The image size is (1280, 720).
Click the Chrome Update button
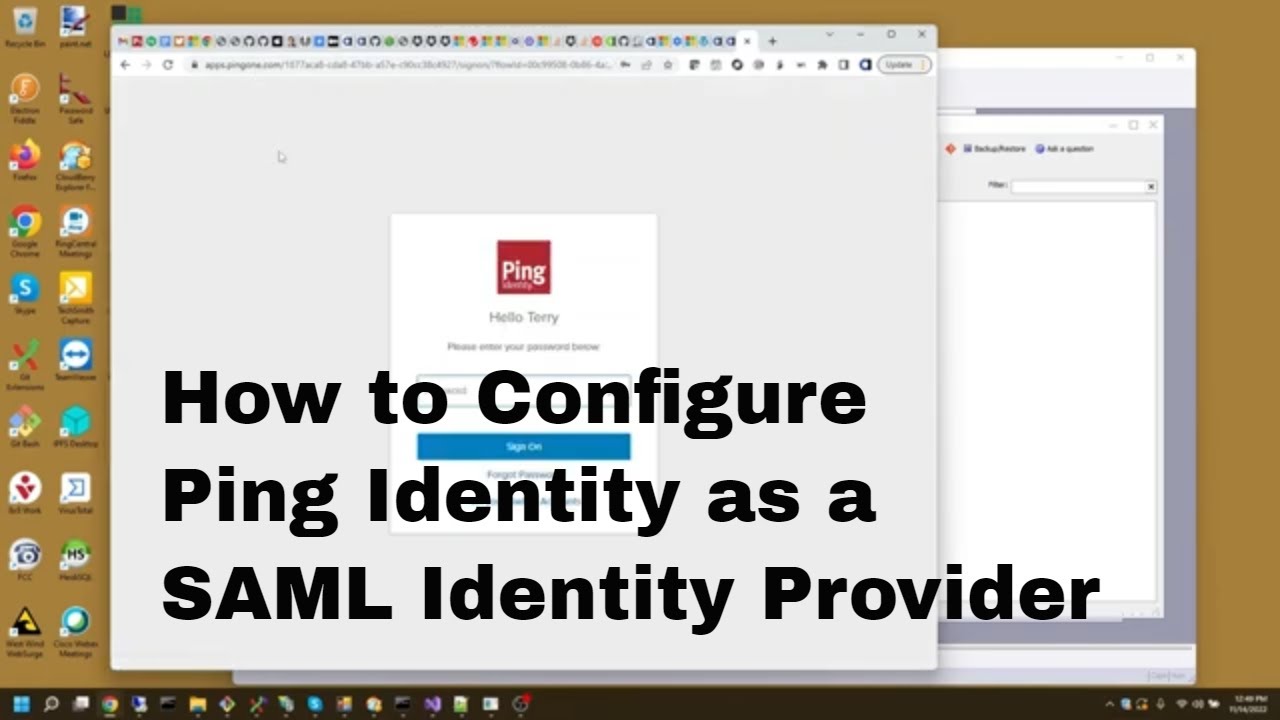click(905, 64)
